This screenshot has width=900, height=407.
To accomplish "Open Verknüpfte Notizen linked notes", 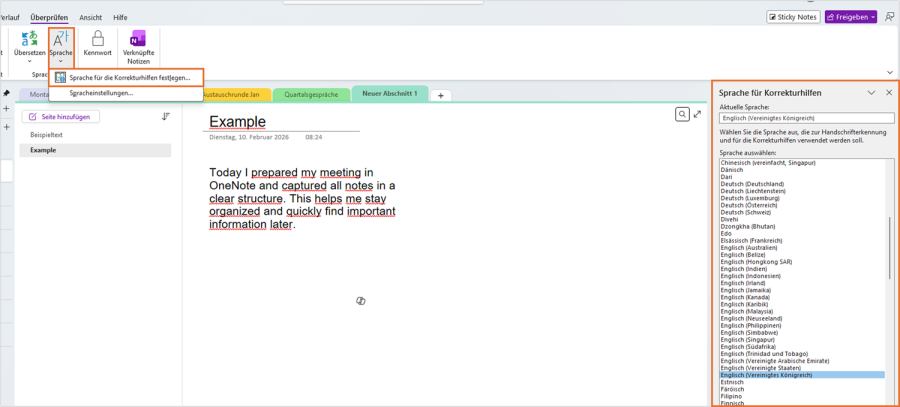I will pyautogui.click(x=137, y=47).
